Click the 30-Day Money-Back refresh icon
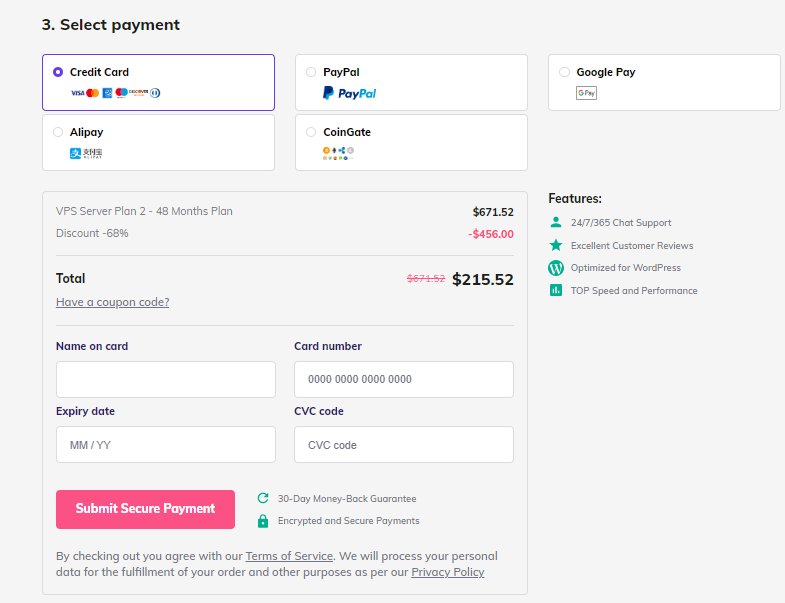 [x=263, y=498]
